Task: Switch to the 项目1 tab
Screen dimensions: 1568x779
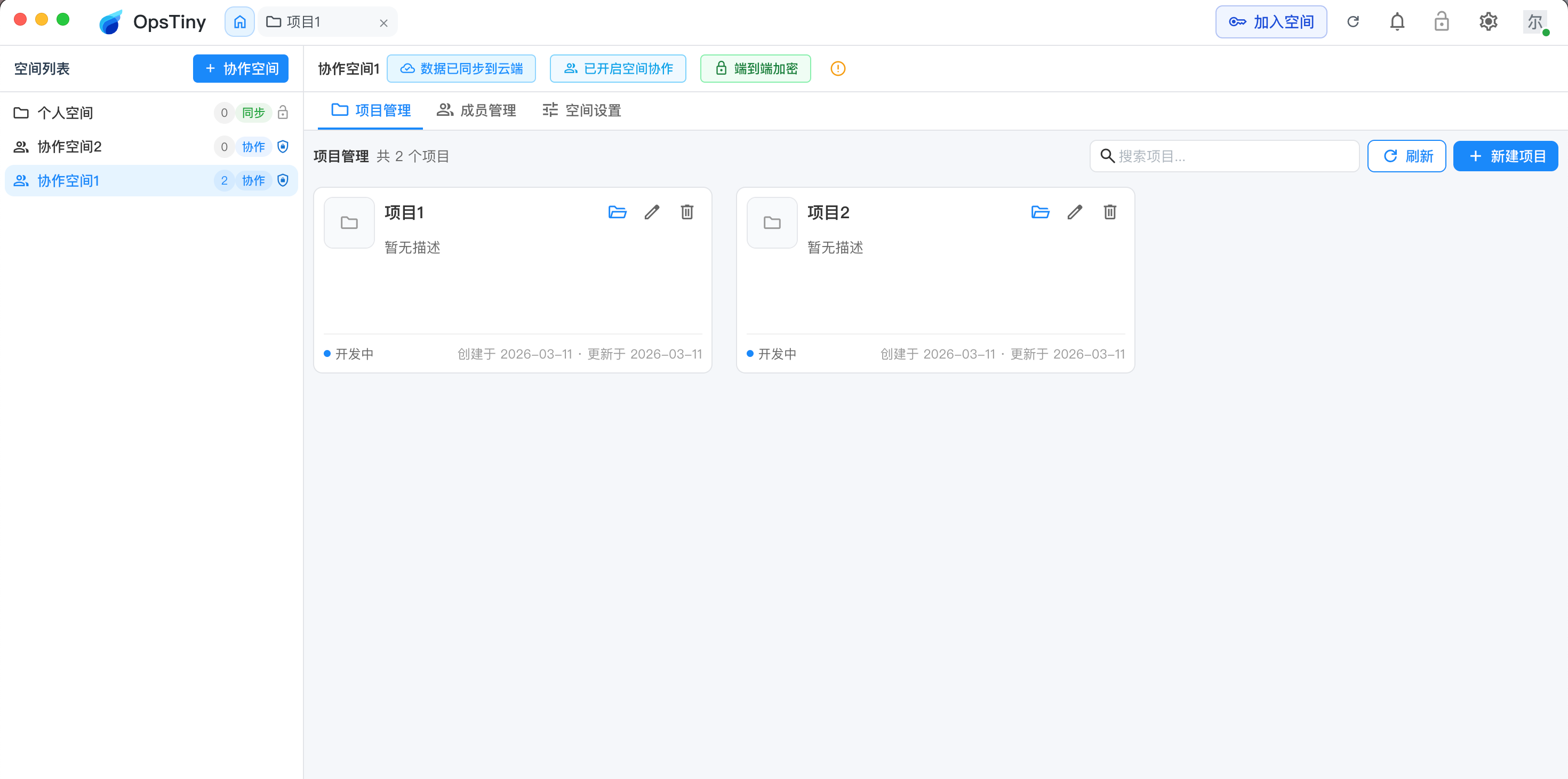Action: [x=328, y=22]
